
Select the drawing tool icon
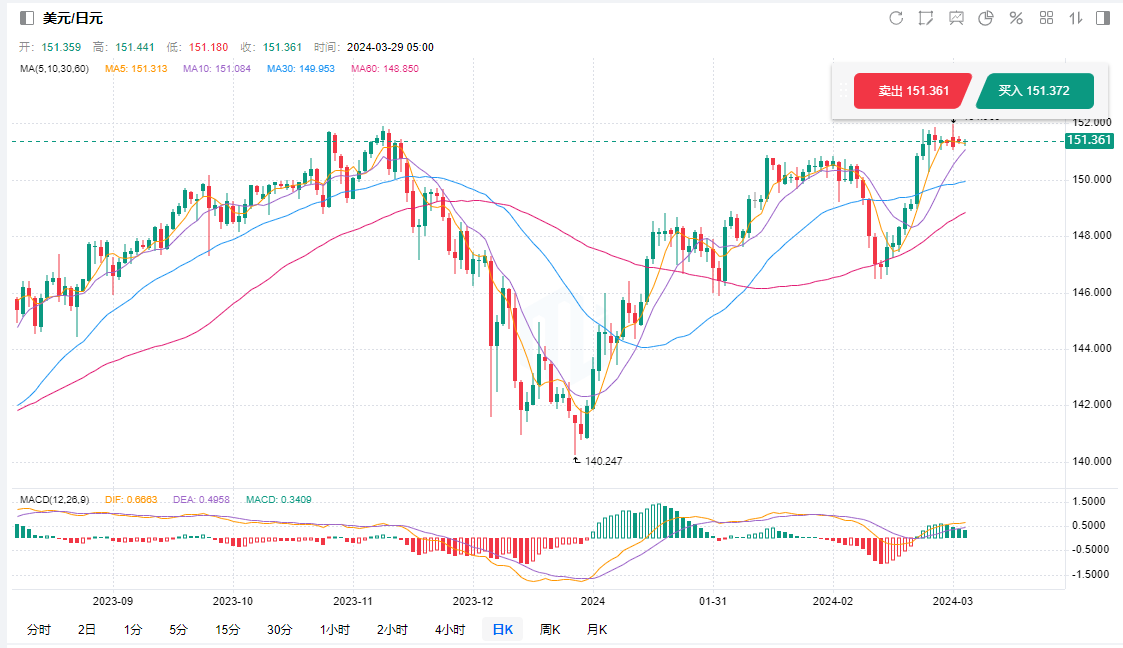click(926, 18)
